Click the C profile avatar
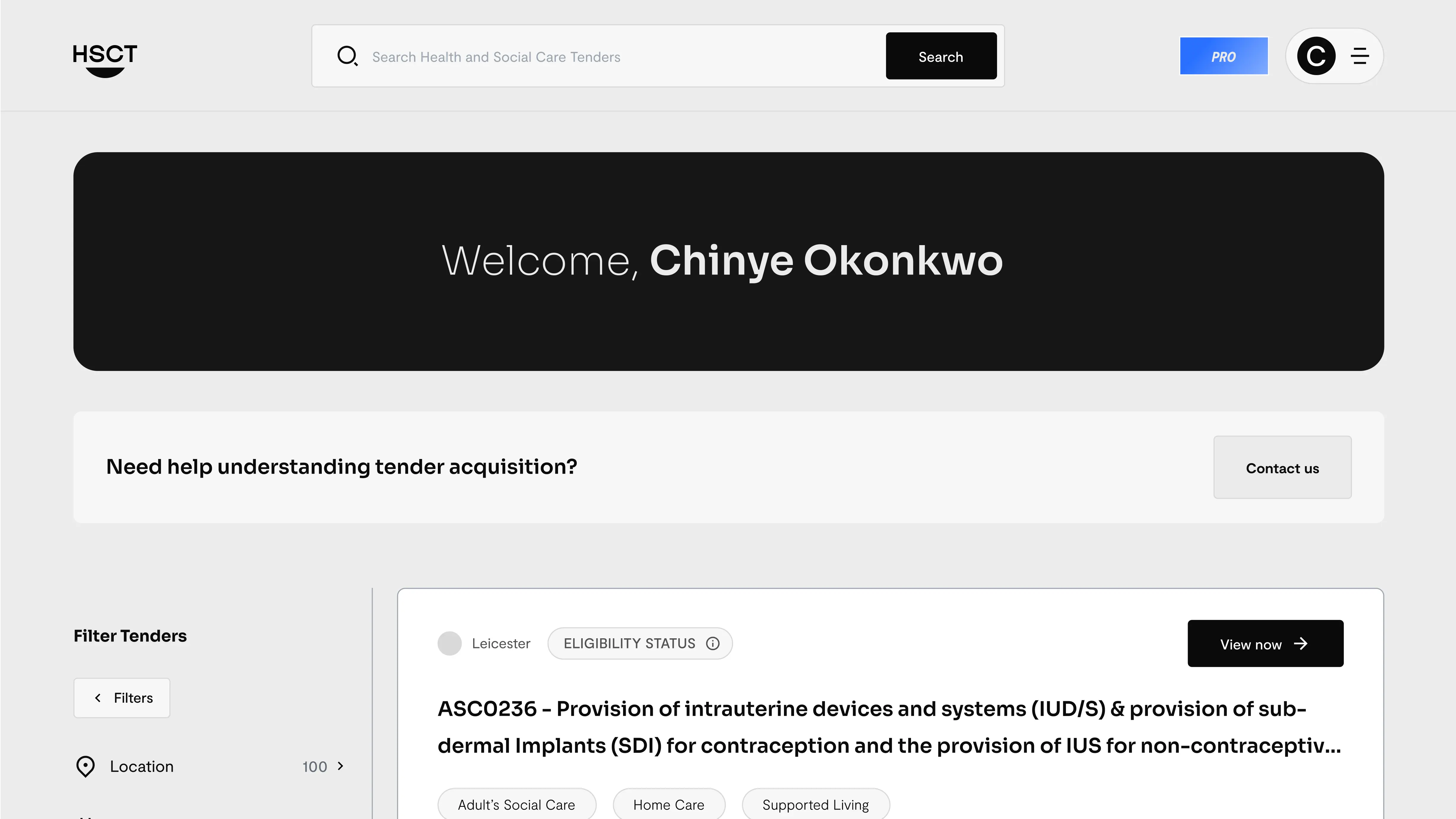 pyautogui.click(x=1316, y=56)
